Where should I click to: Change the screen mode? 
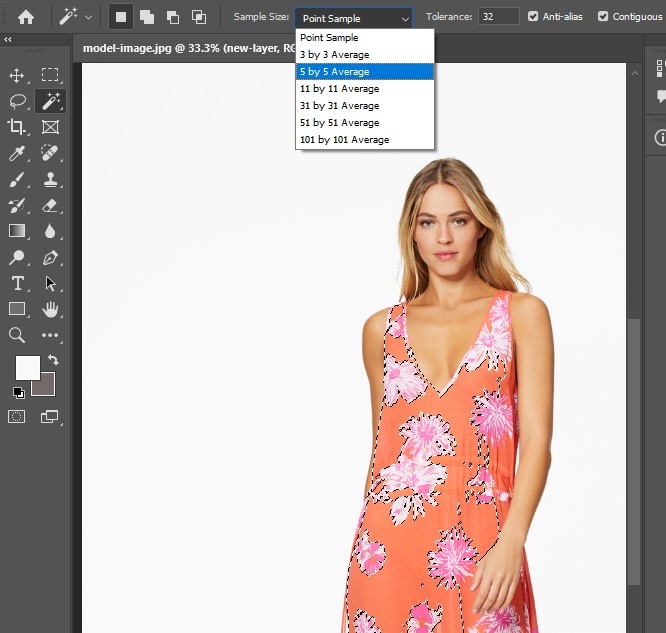50,417
